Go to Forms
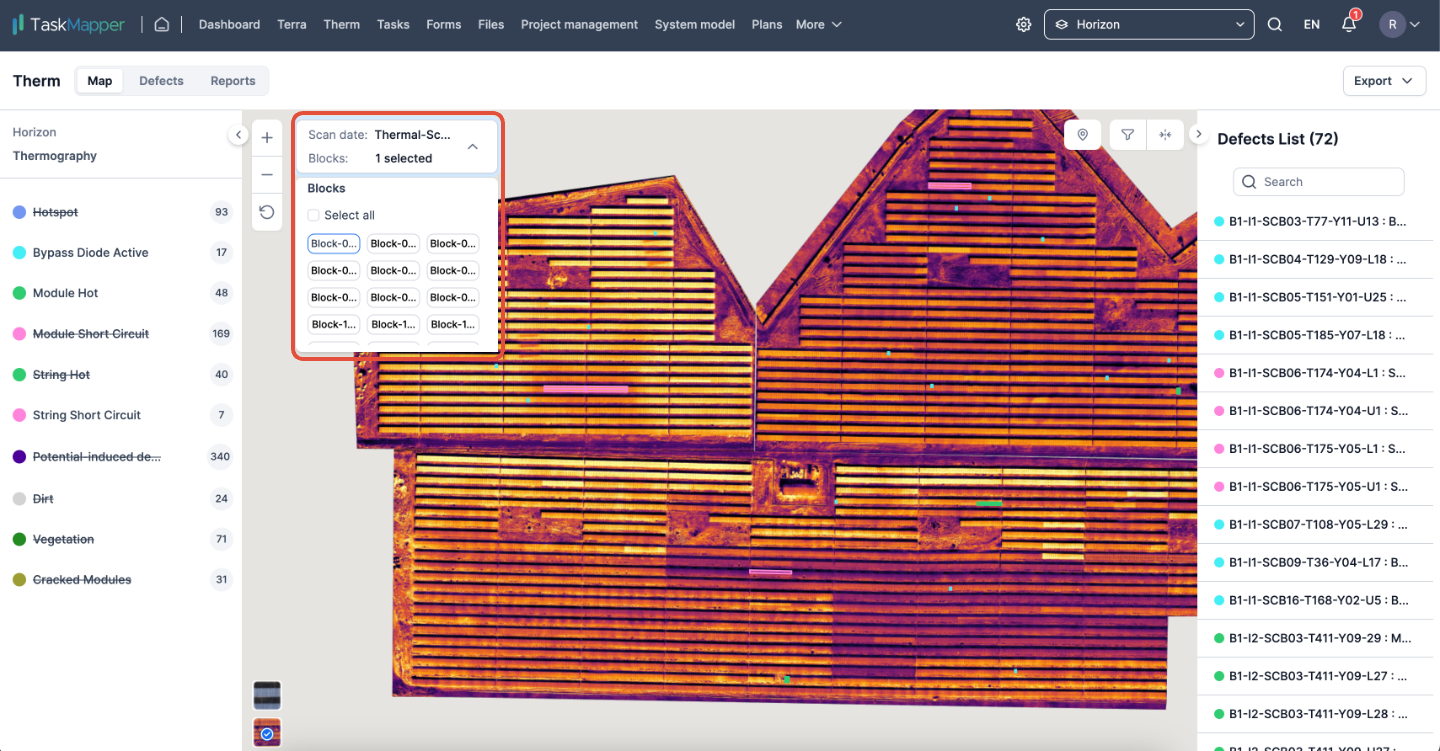 [444, 25]
